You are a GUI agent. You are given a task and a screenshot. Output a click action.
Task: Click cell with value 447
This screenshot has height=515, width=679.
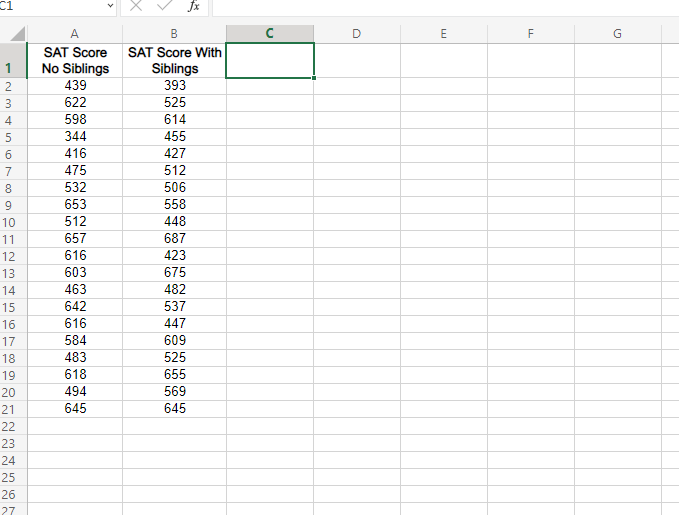tap(175, 324)
